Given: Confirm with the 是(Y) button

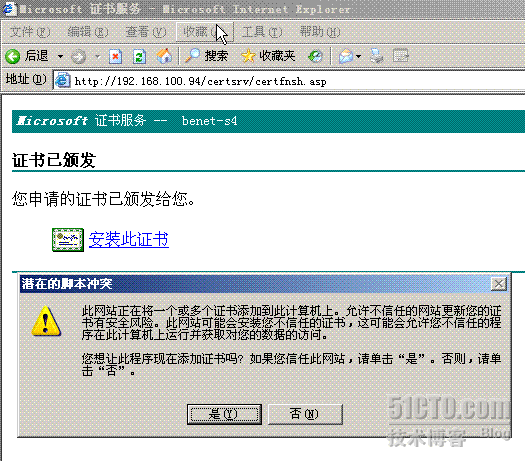Looking at the screenshot, I should tap(224, 414).
